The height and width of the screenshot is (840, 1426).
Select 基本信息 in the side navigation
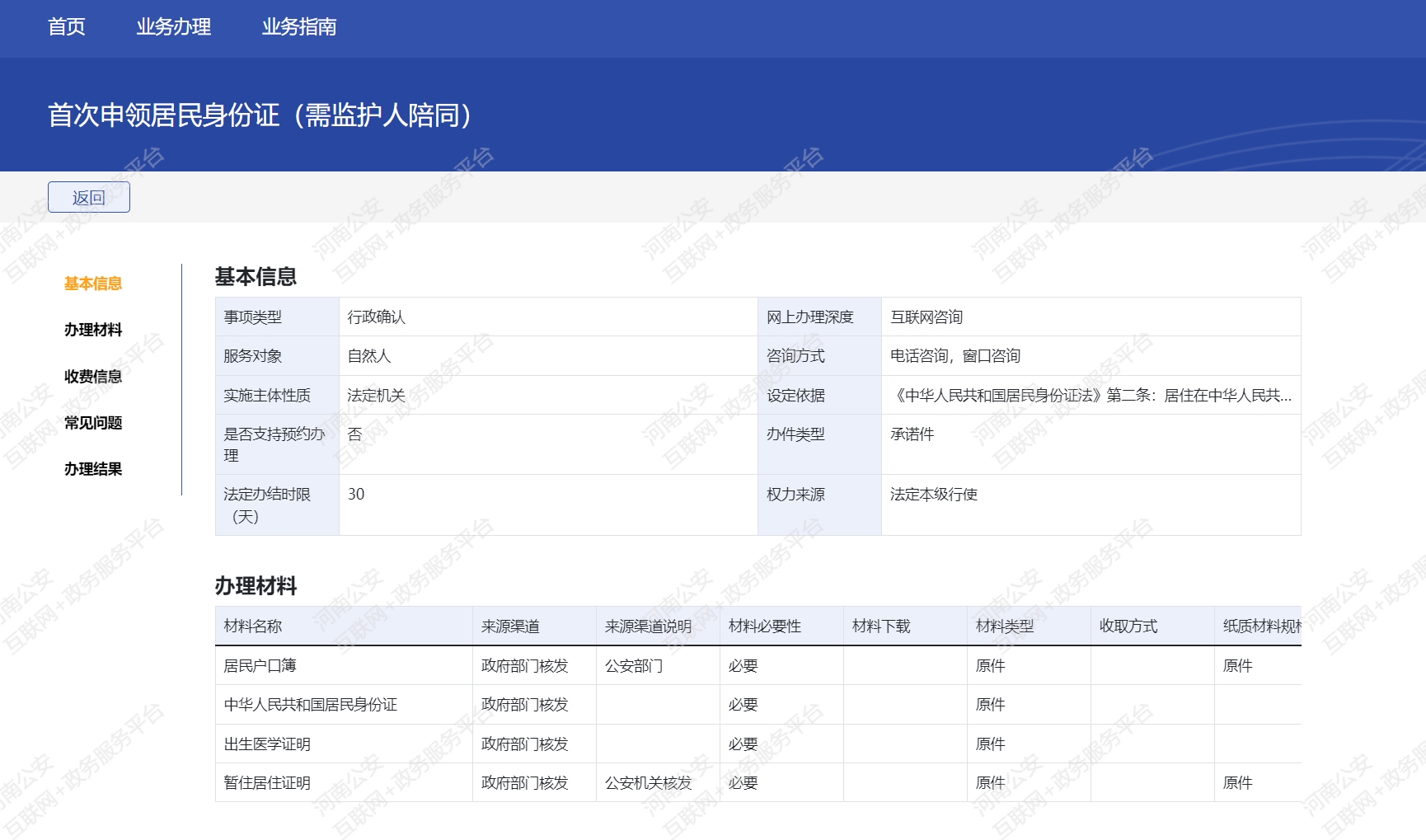click(93, 284)
